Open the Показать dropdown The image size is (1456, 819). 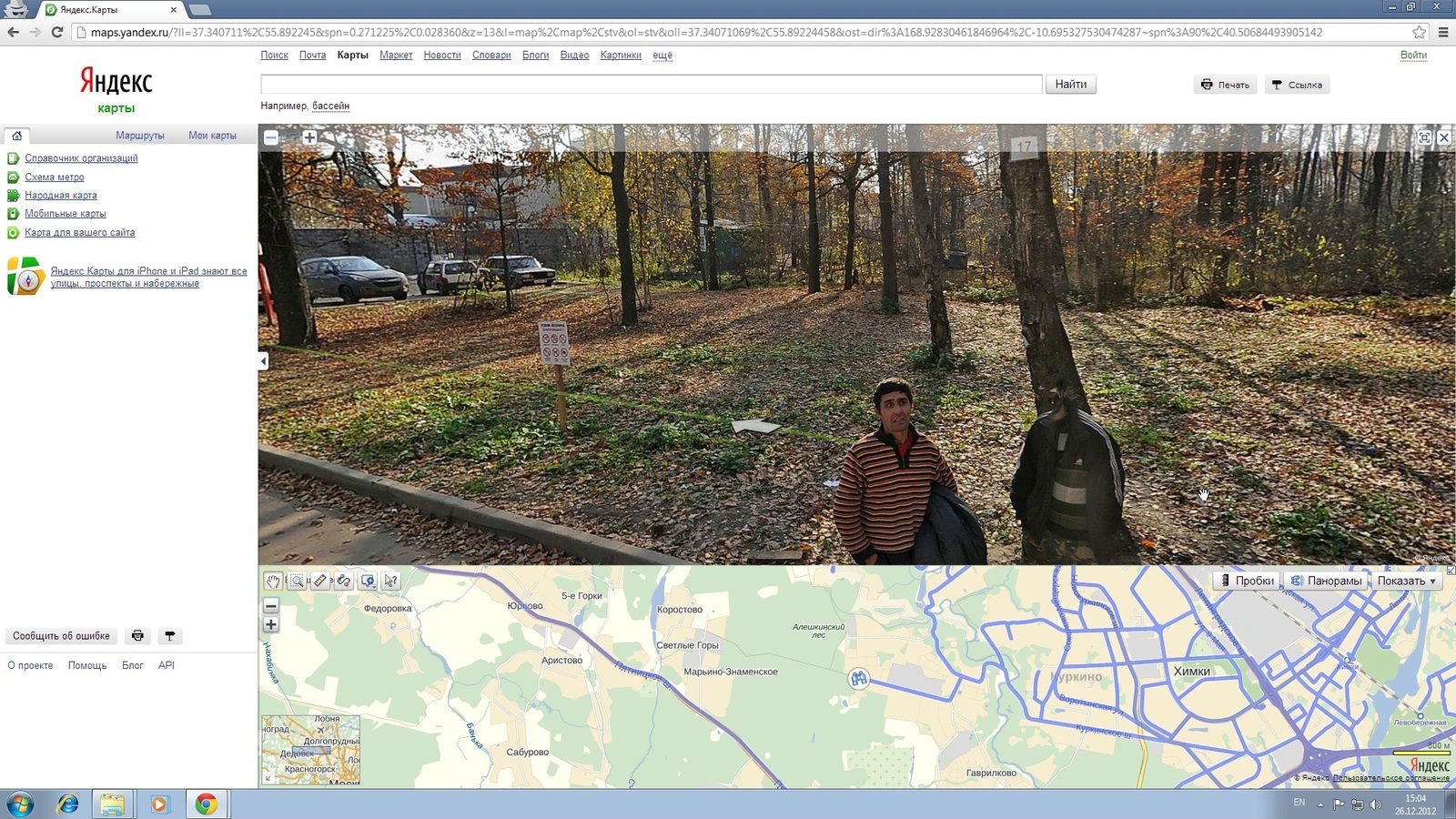click(x=1407, y=581)
